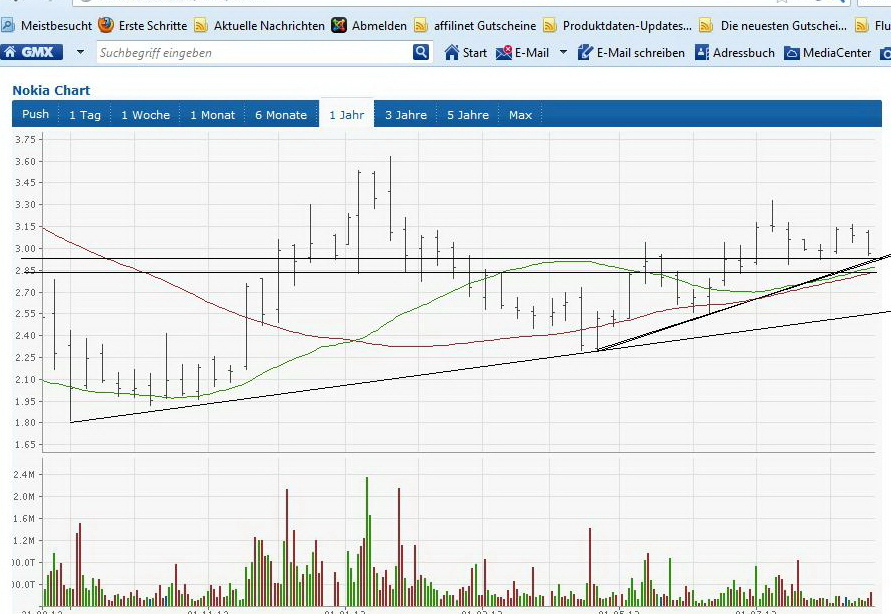The image size is (891, 614).
Task: Open MediaCenter in the GMX toolbar
Action: coord(836,53)
